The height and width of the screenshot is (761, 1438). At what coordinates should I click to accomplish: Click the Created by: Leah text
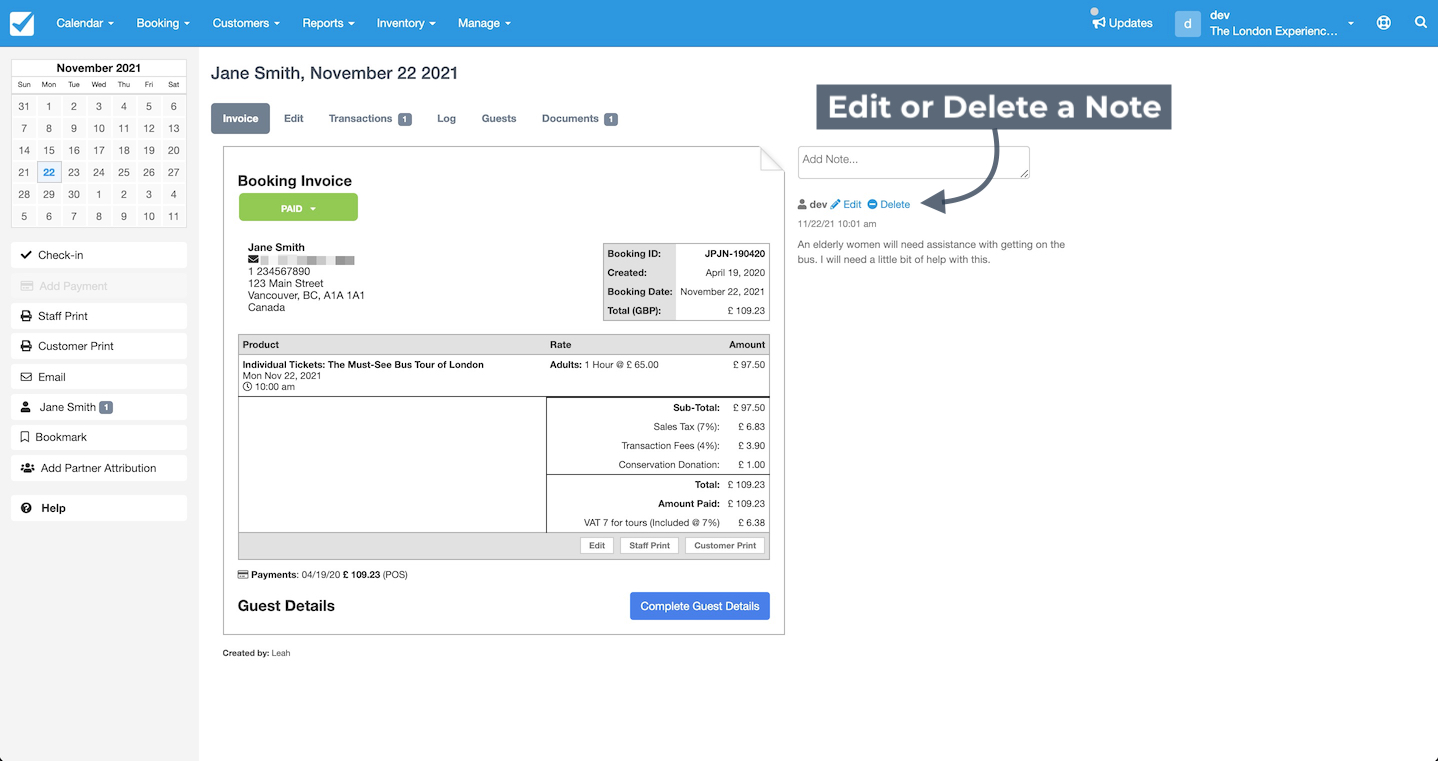point(256,653)
